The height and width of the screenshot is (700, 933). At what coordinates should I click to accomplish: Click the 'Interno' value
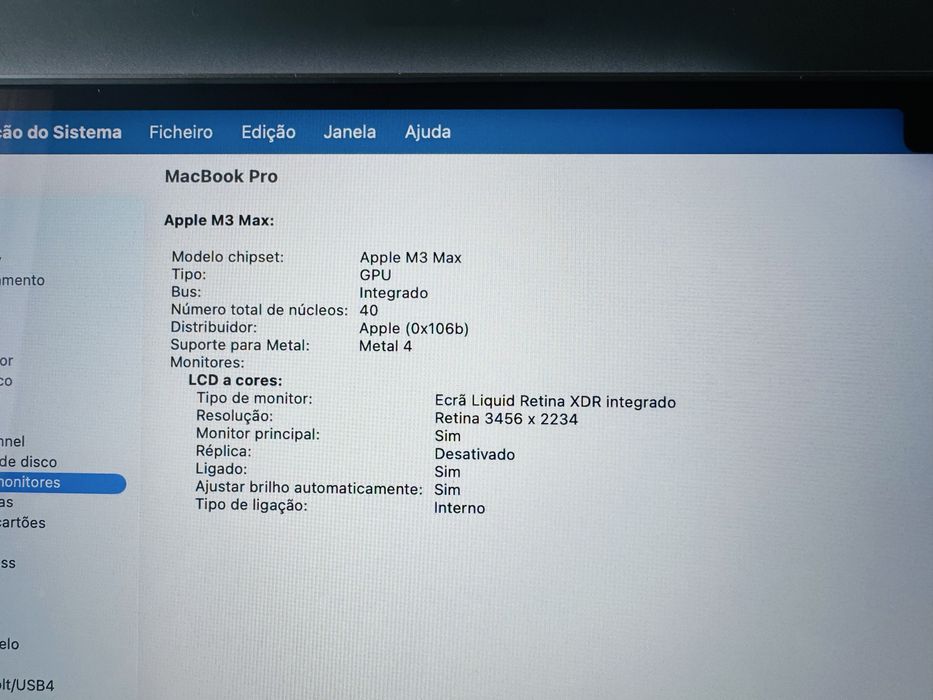point(459,508)
